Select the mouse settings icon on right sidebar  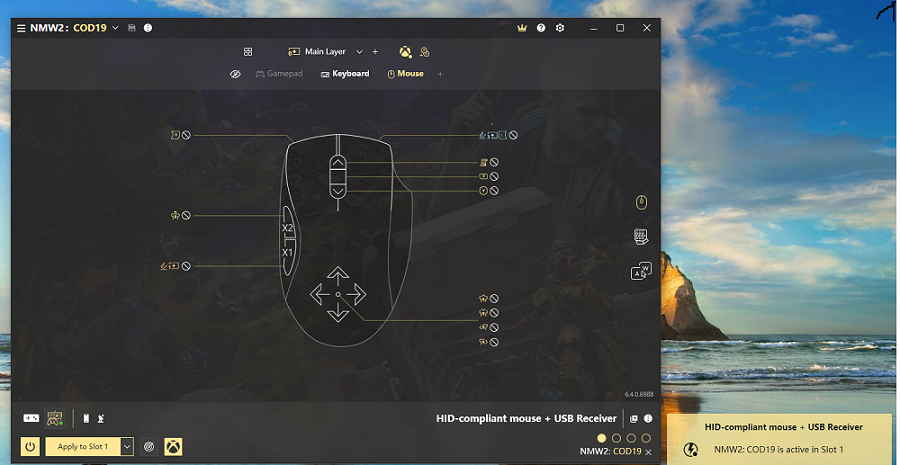(x=642, y=203)
